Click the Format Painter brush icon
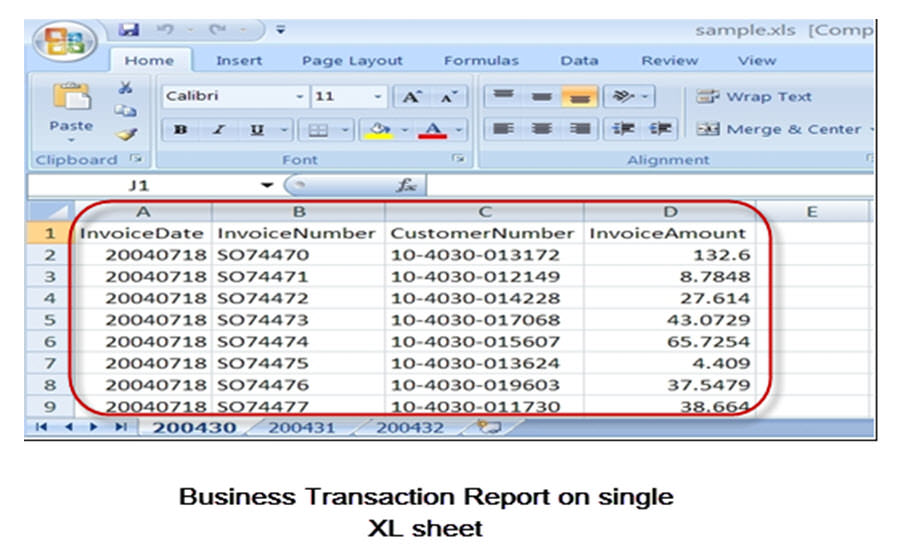The width and height of the screenshot is (924, 555). (126, 133)
